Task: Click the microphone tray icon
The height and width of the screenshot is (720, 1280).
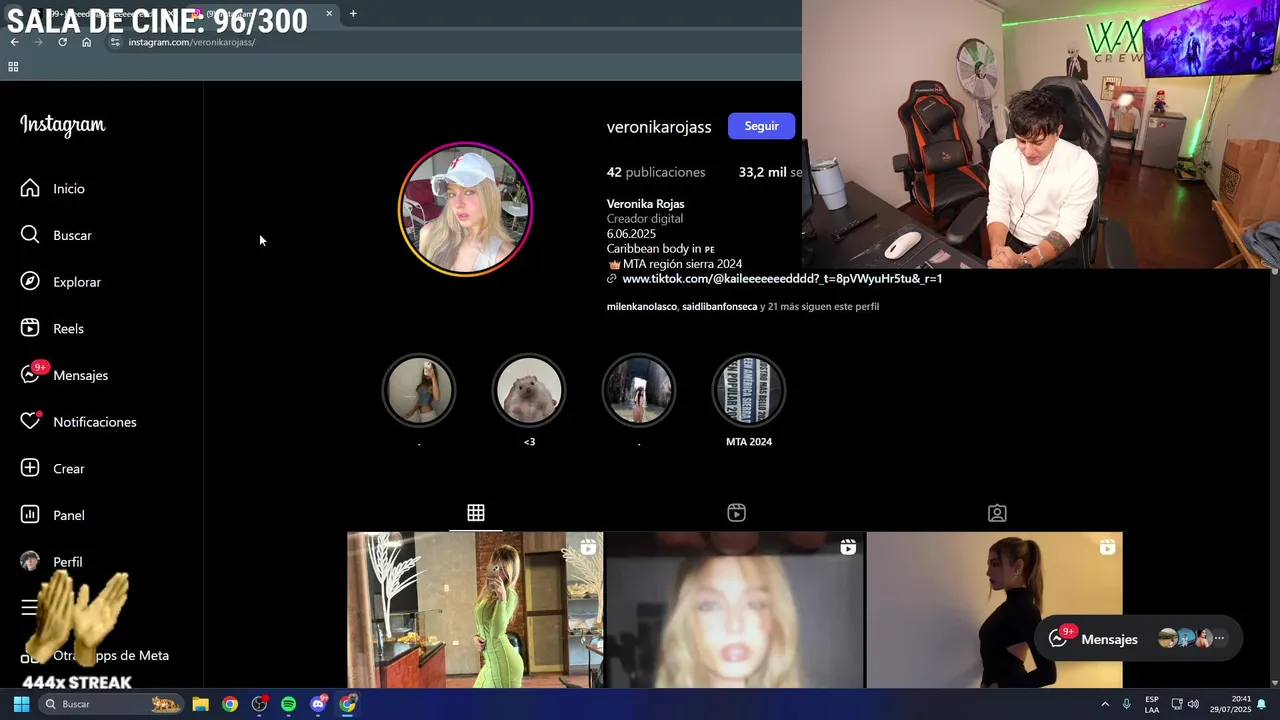Action: [1127, 704]
